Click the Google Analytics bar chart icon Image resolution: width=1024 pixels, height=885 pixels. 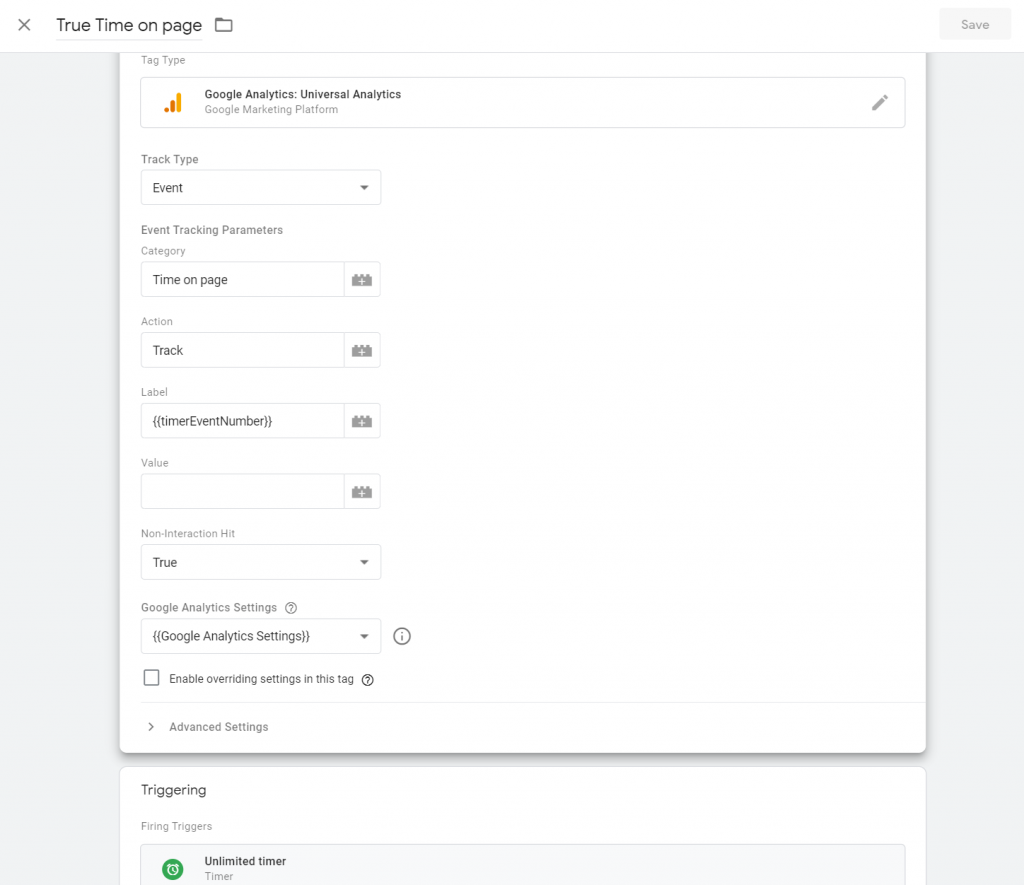173,103
